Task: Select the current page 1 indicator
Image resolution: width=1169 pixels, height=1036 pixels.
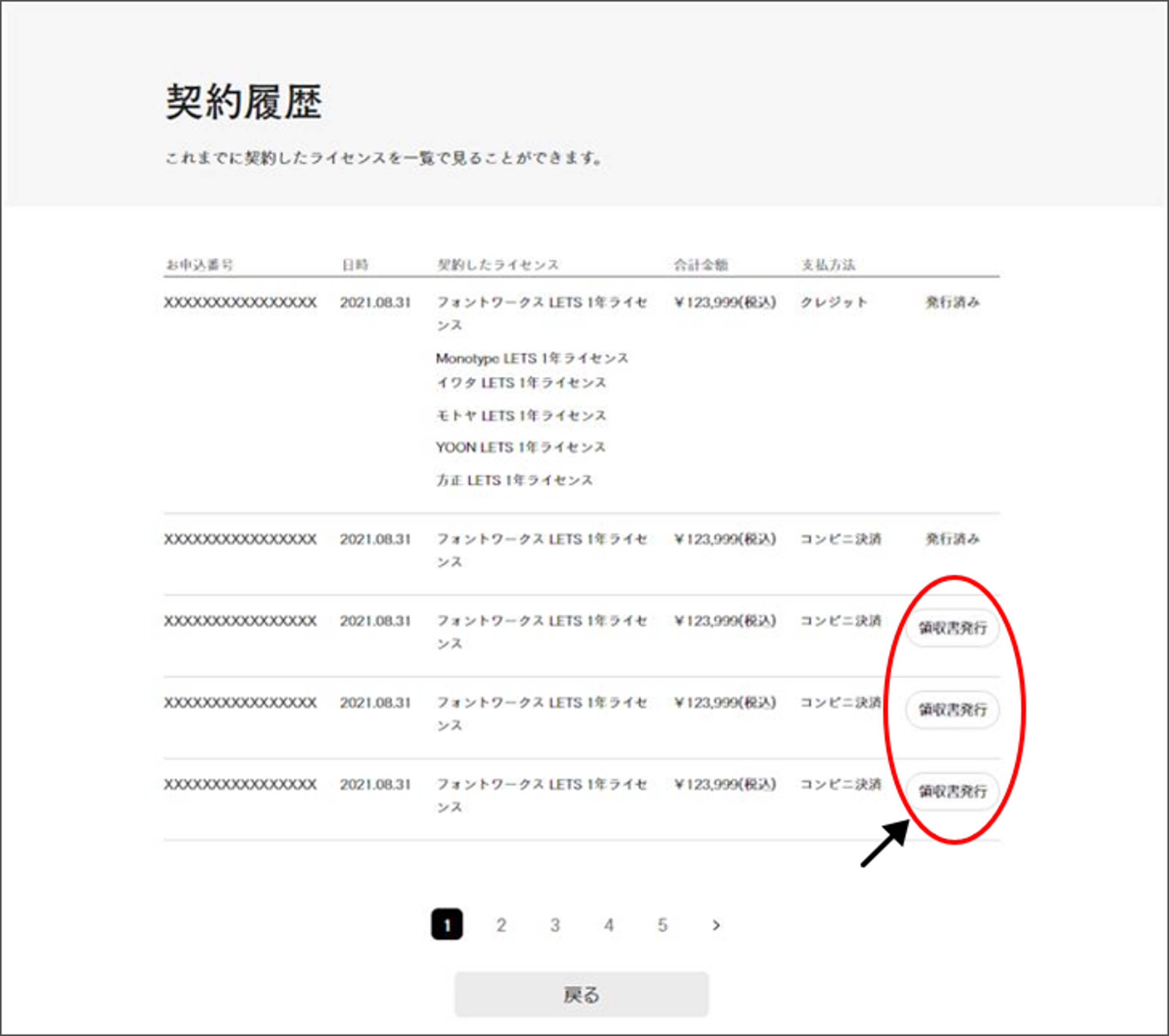Action: (x=448, y=925)
